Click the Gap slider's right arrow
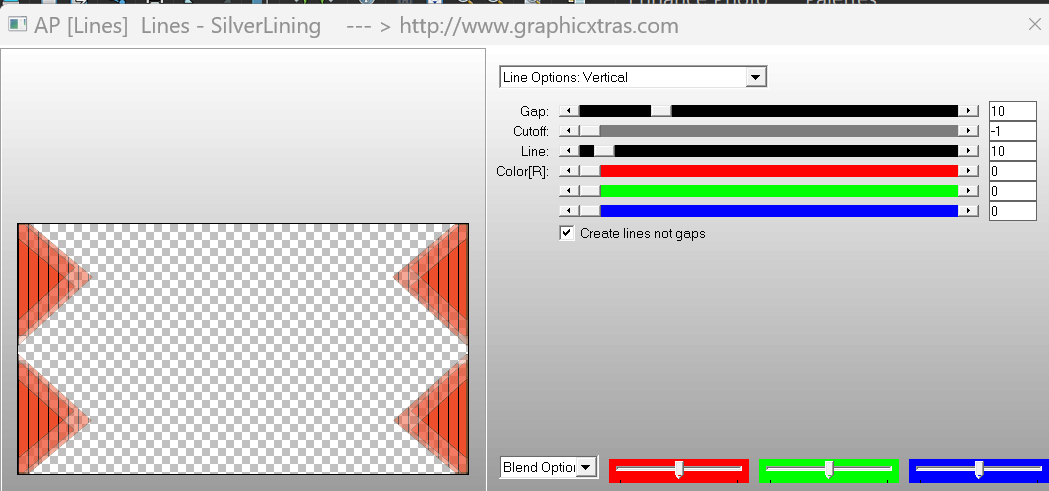Screen dimensions: 1049x491 click(968, 111)
